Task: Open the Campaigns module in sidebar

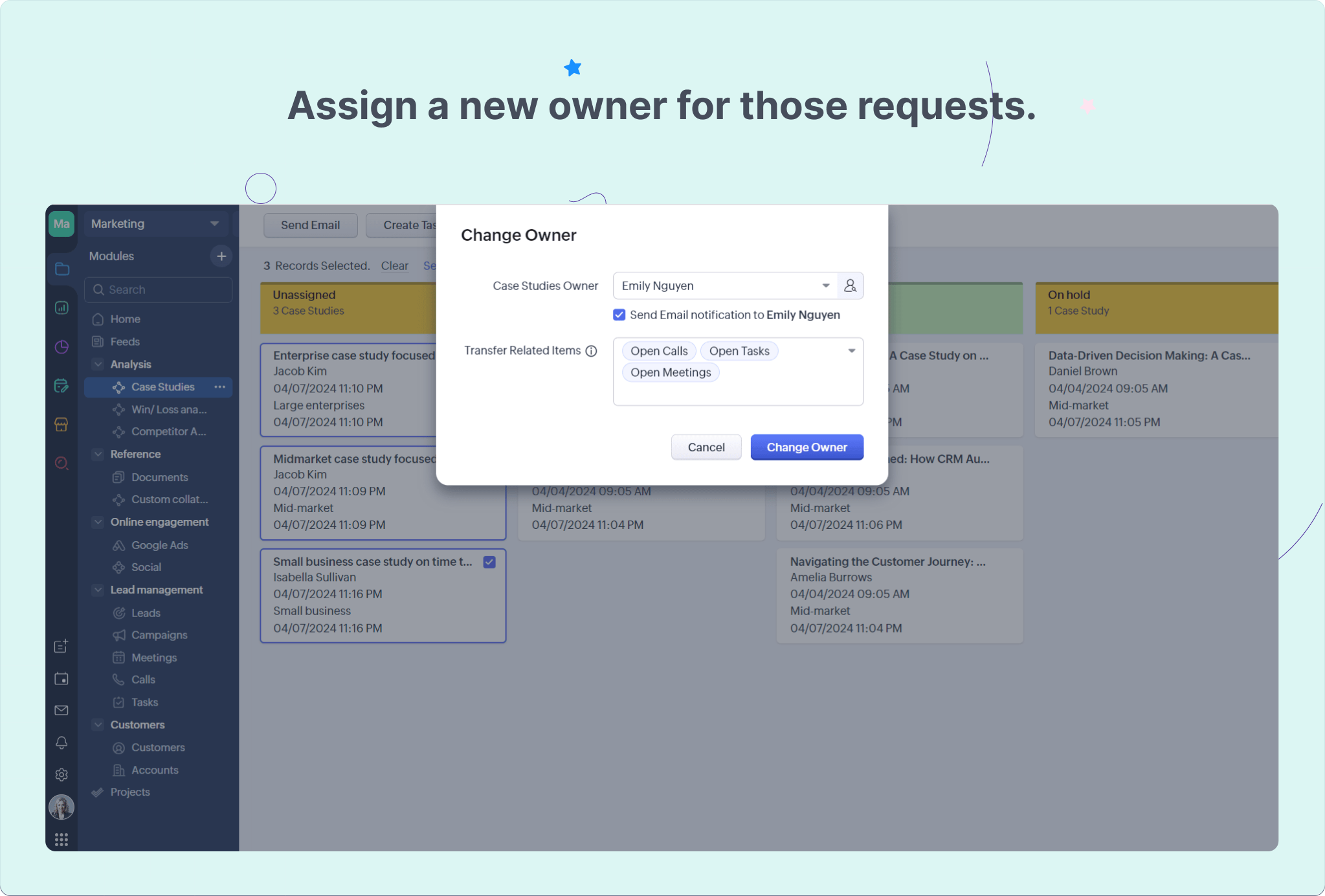Action: coord(159,635)
